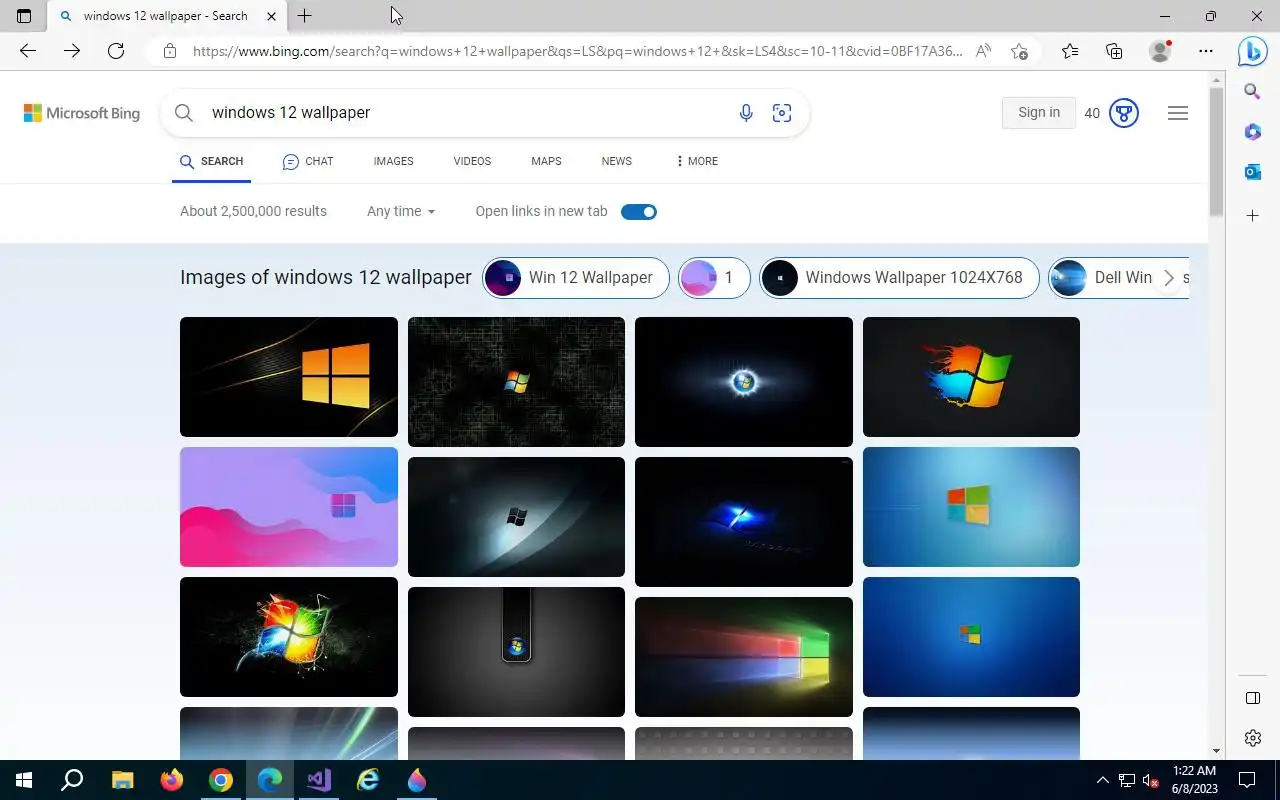Open the colorful glowing Windows 10 style thumbnail

pos(744,657)
